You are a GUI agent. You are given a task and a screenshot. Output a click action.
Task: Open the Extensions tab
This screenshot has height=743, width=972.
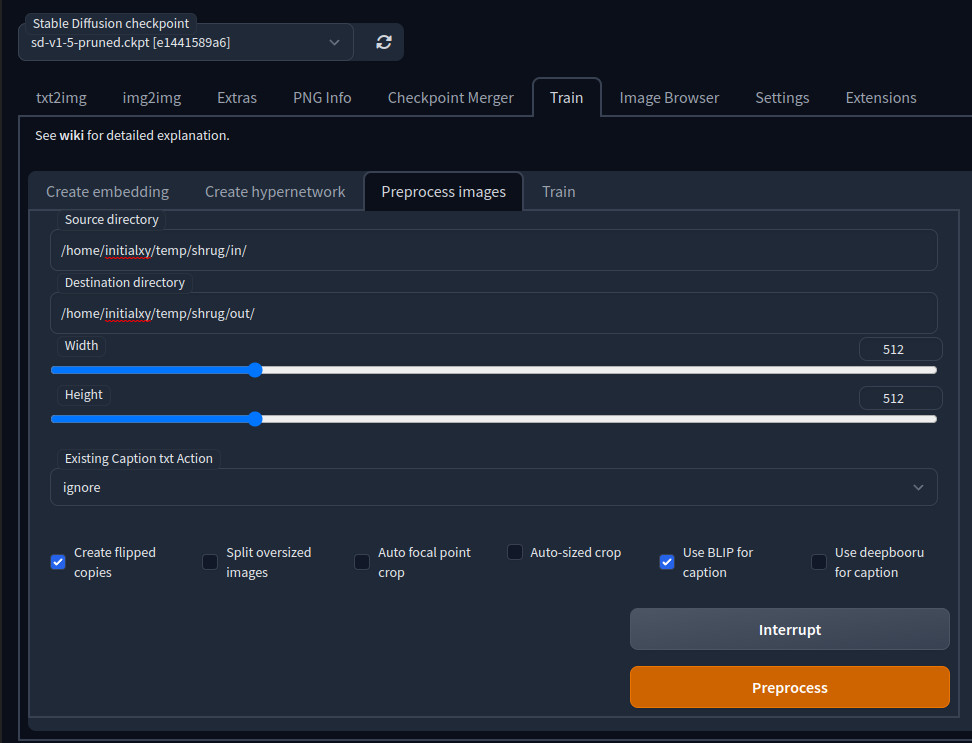(881, 98)
